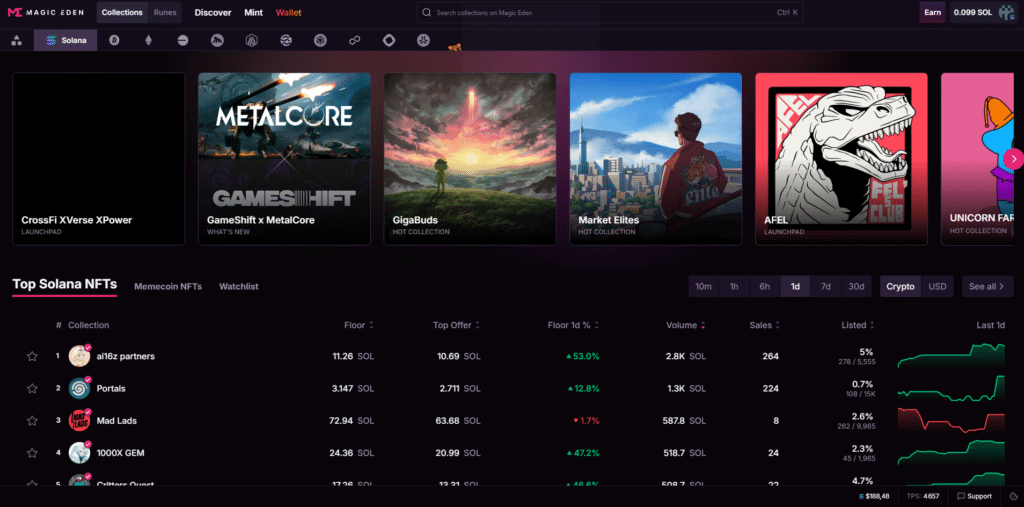Open the CrossFi XVerse XPower card
The width and height of the screenshot is (1024, 507).
(99, 159)
